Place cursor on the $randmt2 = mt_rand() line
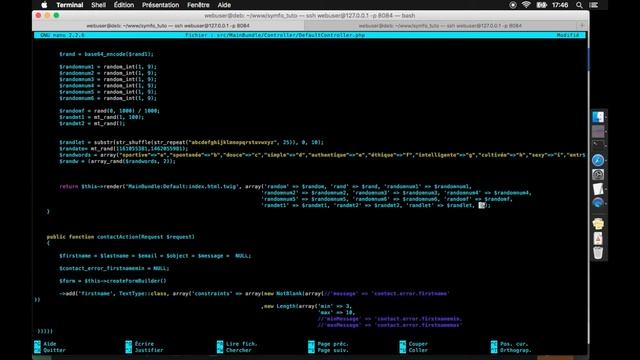Viewport: 640px width, 360px height. [x=92, y=123]
